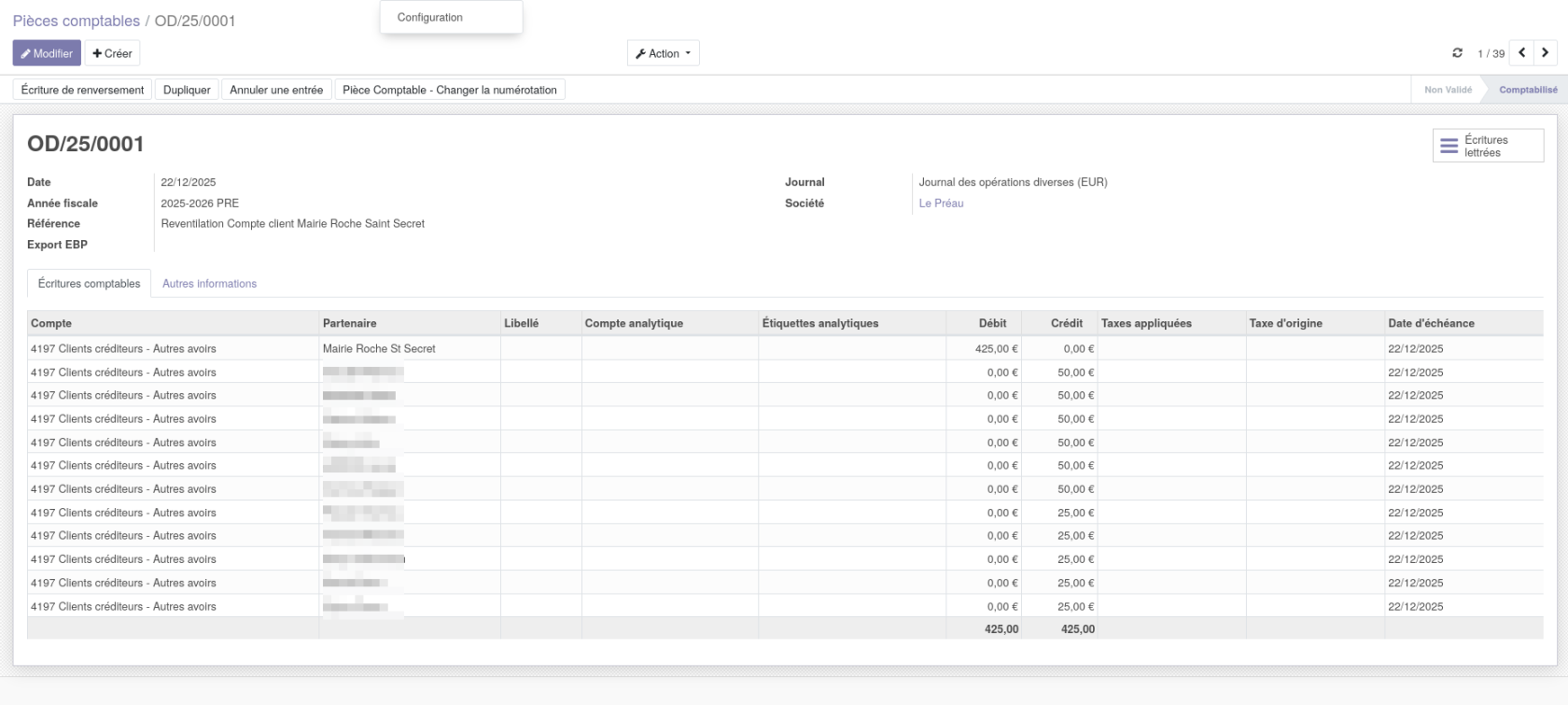1568x705 pixels.
Task: Click the Créer button
Action: pos(112,53)
